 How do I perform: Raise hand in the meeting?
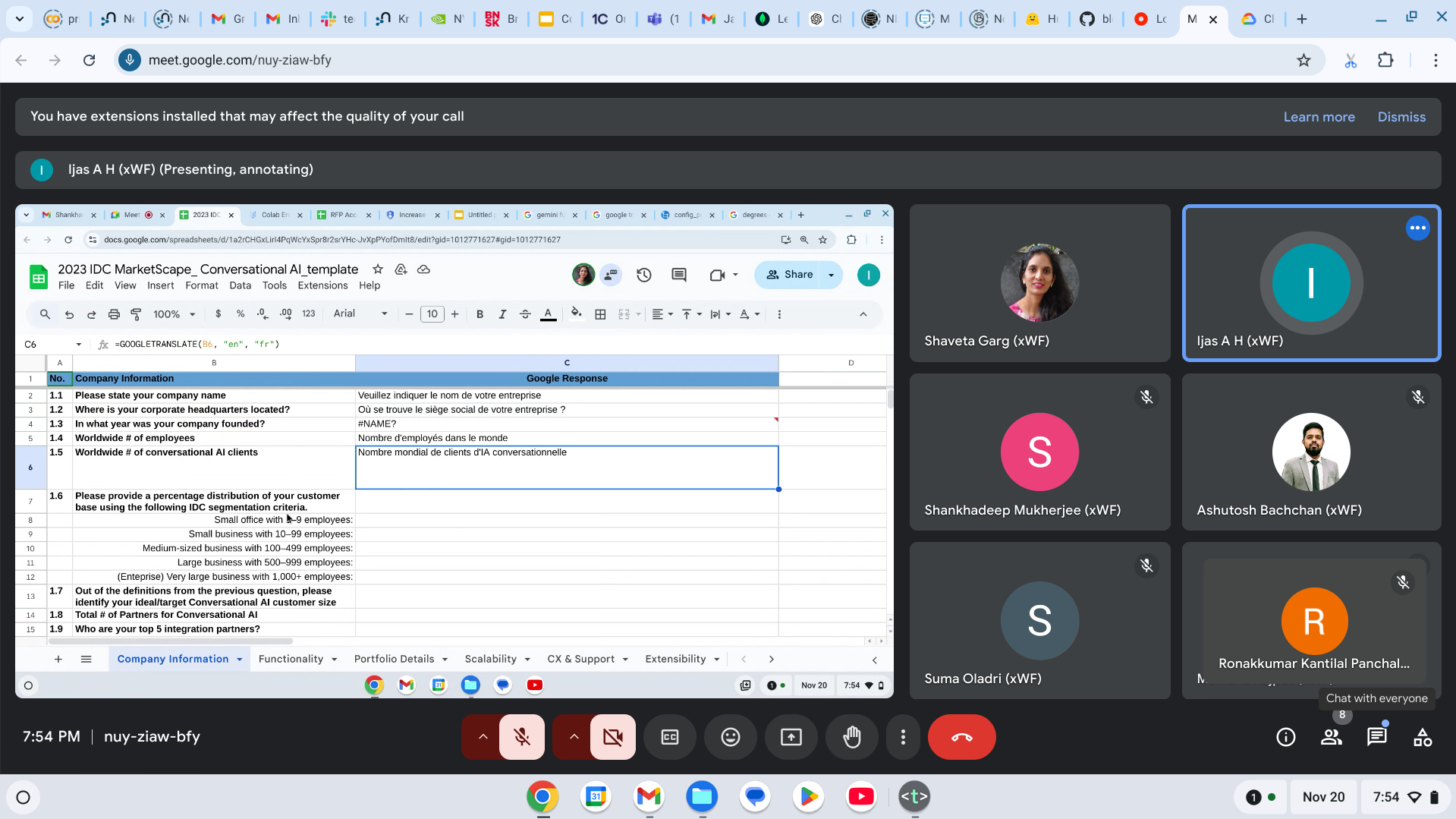point(852,737)
